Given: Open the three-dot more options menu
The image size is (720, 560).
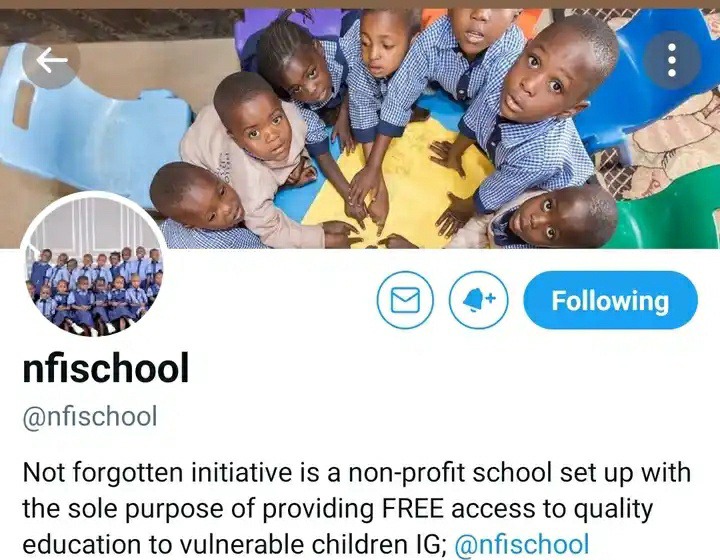Looking at the screenshot, I should tap(672, 60).
